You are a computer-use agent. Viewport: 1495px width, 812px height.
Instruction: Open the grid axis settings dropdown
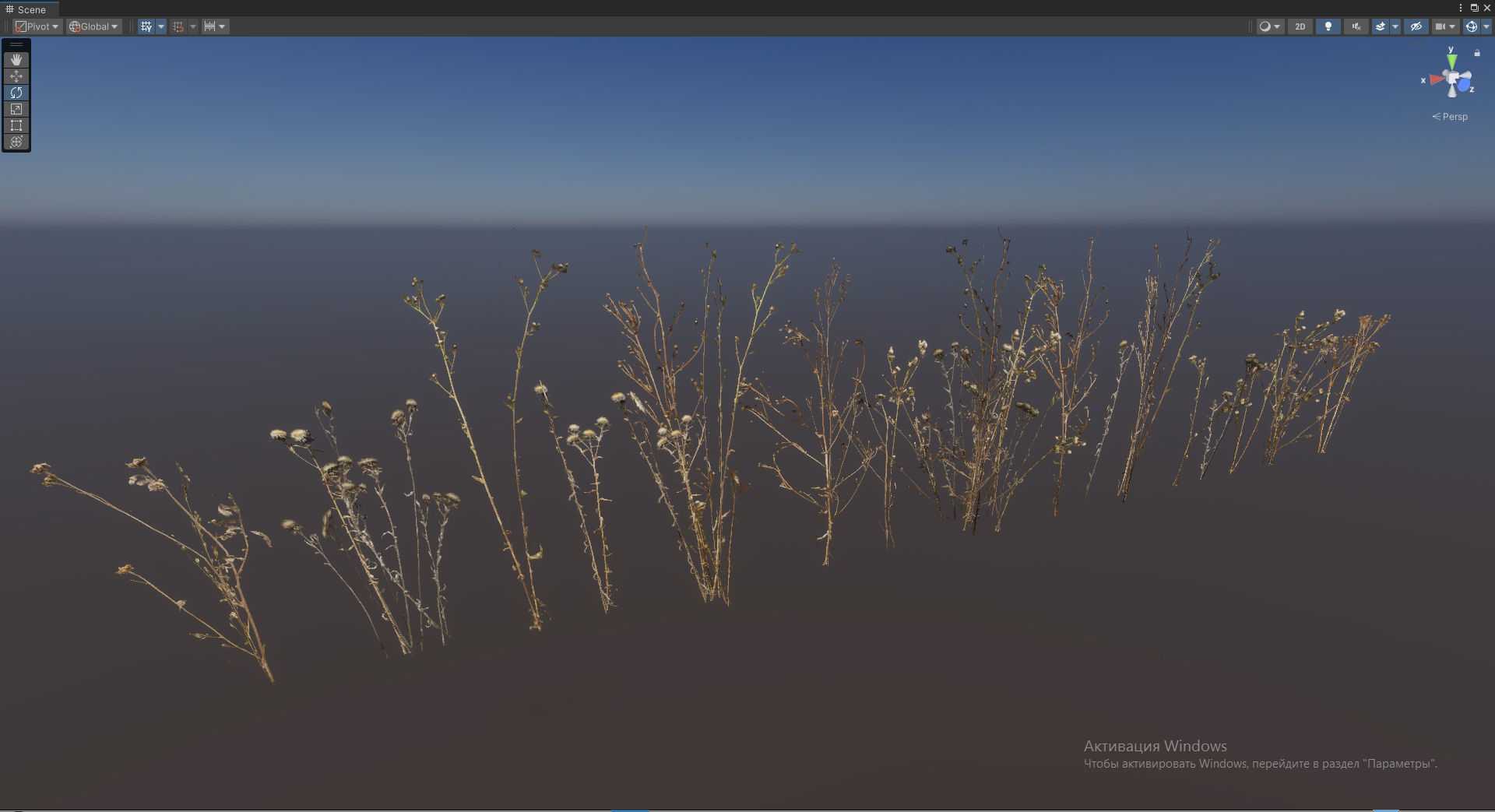tap(161, 26)
